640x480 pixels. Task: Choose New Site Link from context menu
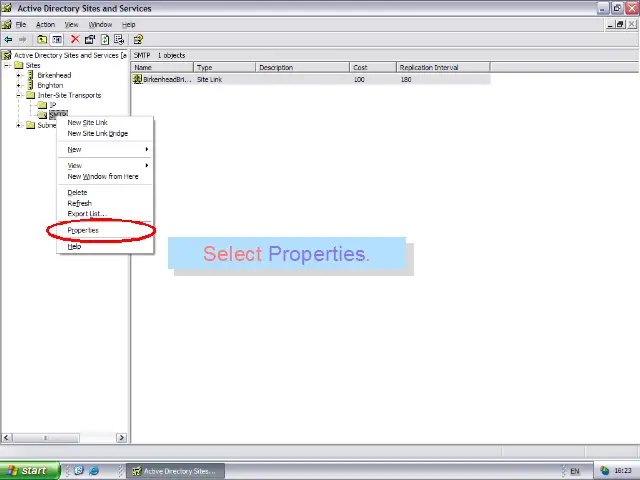pyautogui.click(x=105, y=122)
